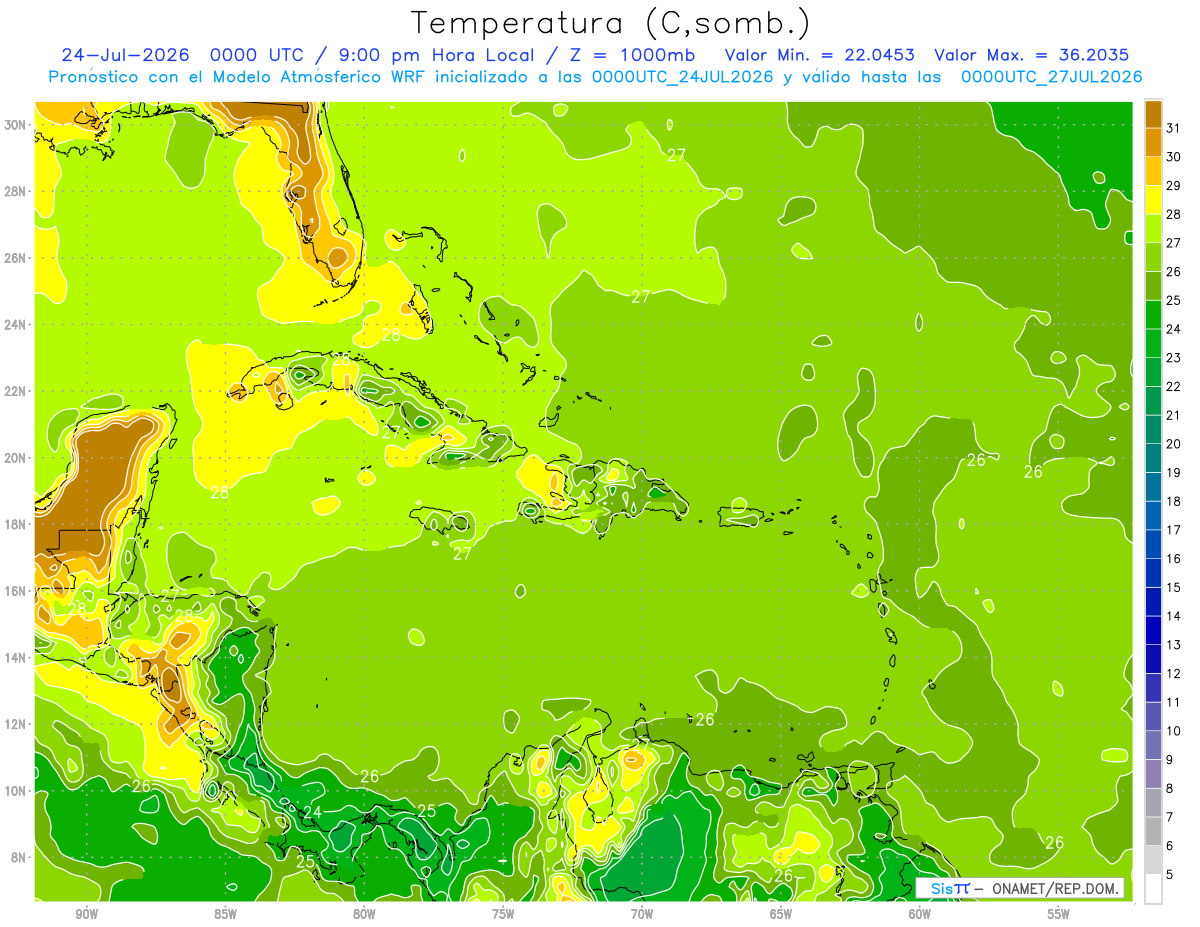Screen dimensions: 1200x927
Task: Click '9:00 pm Hora Local' text
Action: (x=442, y=55)
